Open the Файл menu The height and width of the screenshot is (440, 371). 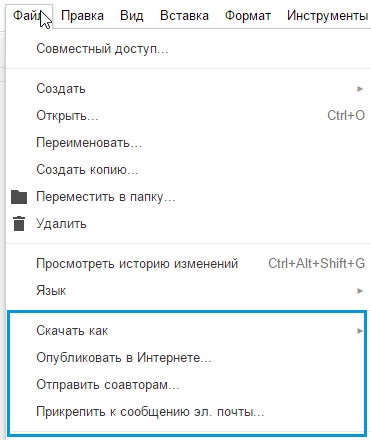pos(29,16)
